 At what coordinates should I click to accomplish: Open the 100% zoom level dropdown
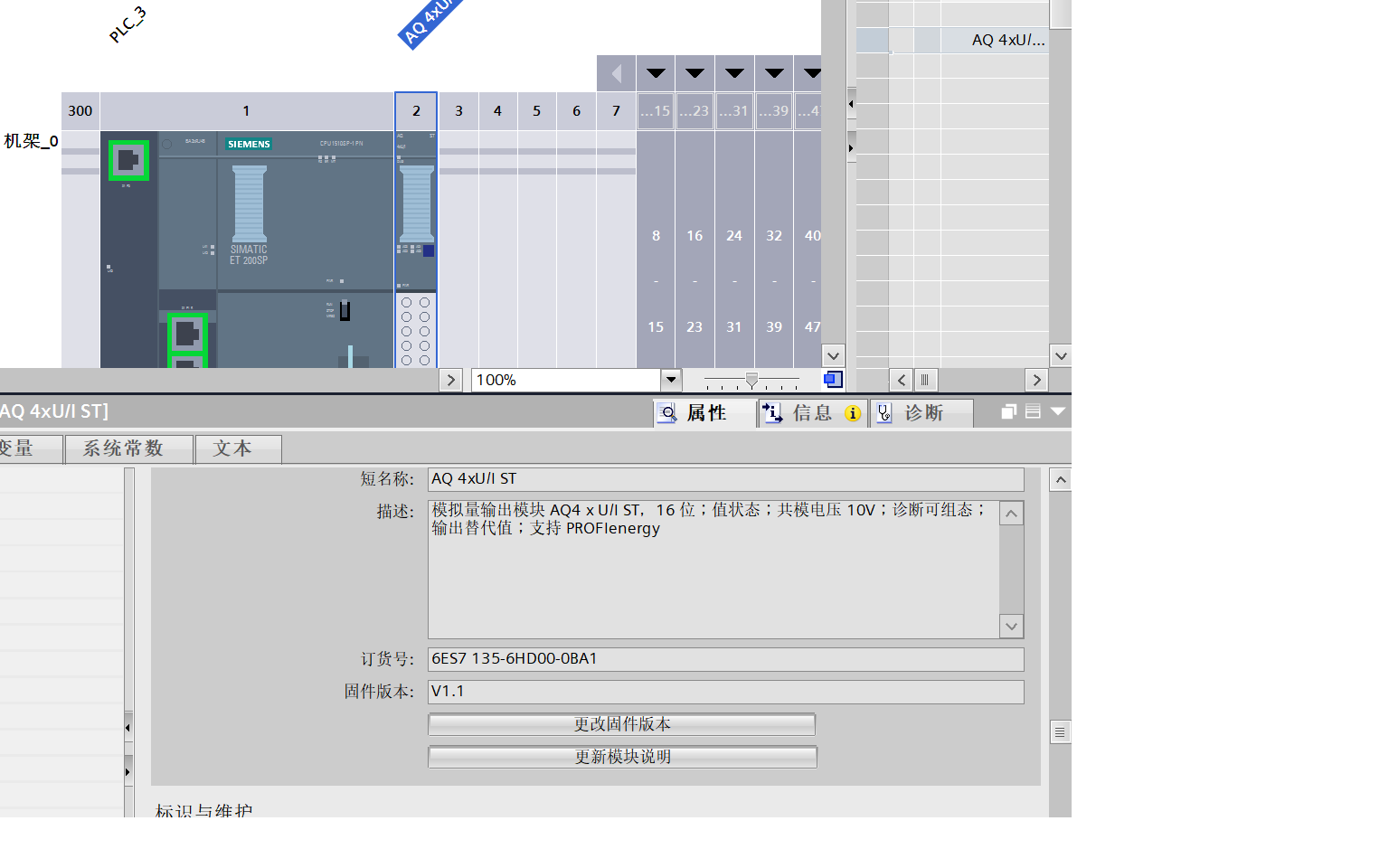coord(671,380)
